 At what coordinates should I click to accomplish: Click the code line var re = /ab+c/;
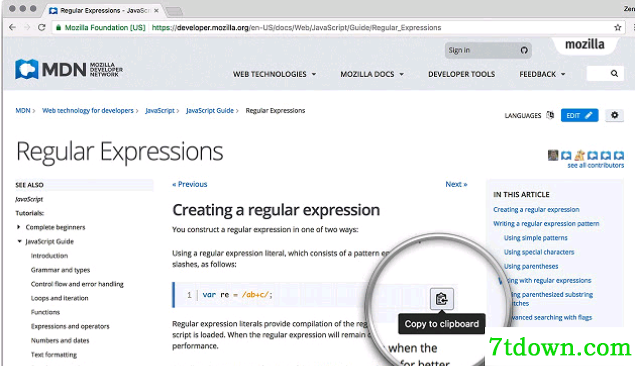coord(237,295)
